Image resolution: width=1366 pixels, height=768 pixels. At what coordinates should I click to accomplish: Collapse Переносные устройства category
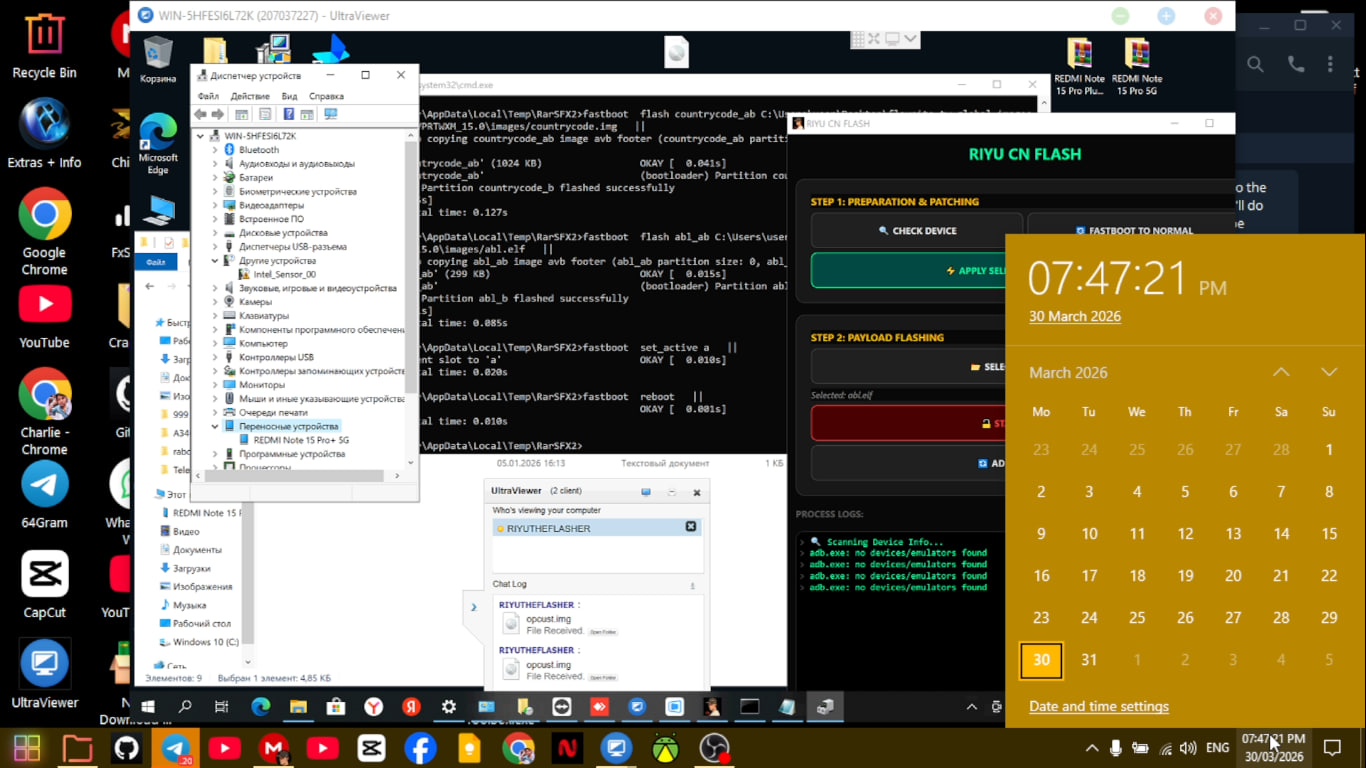tap(215, 426)
